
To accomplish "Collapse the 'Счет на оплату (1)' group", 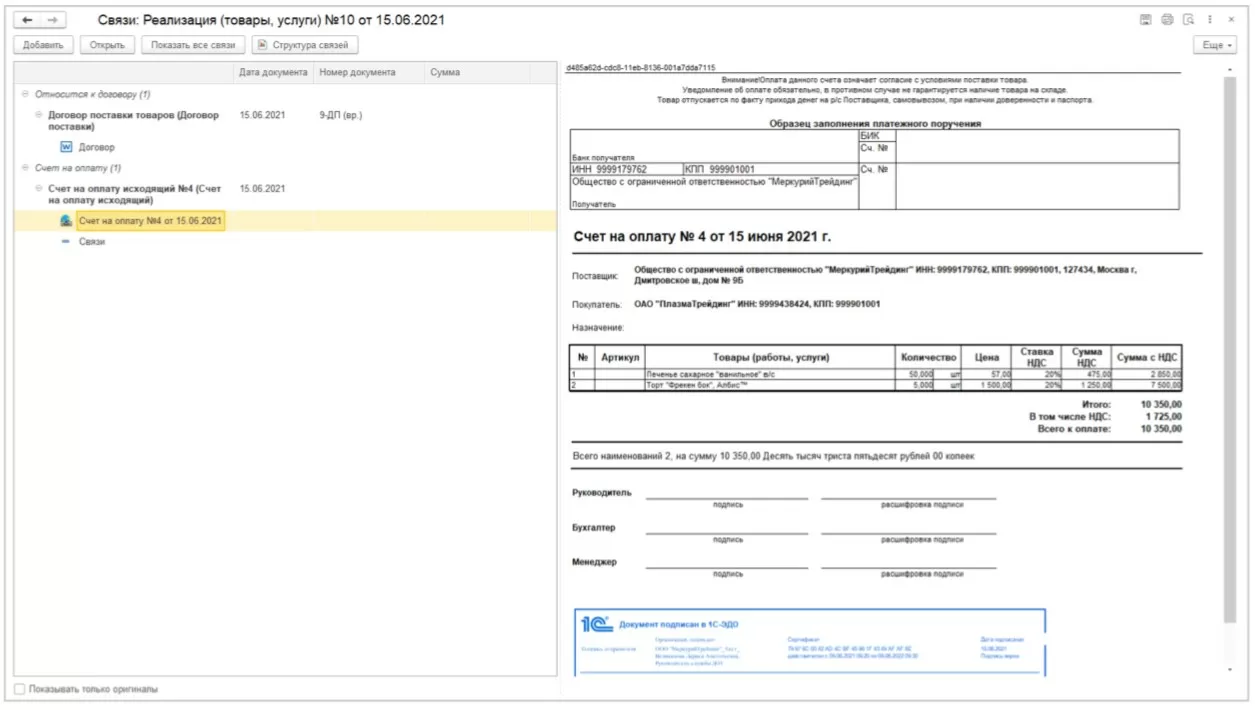I will [x=25, y=168].
